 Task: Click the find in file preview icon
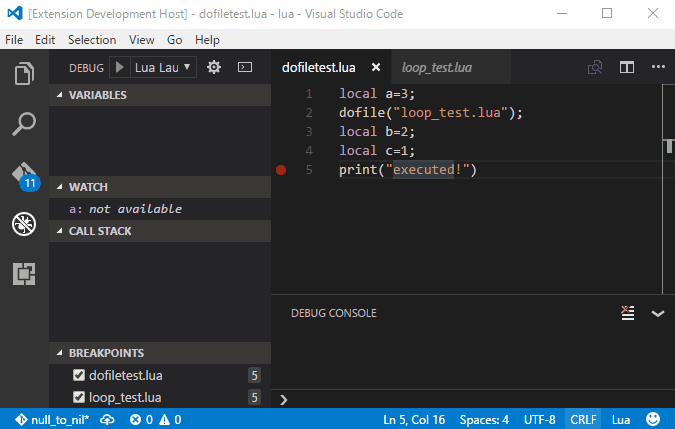click(x=595, y=67)
